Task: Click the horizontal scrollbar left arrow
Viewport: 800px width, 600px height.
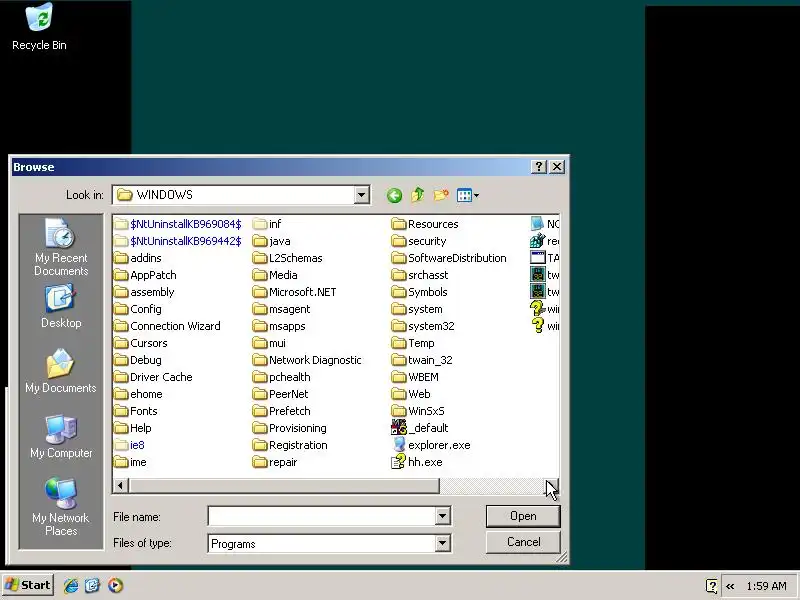Action: pyautogui.click(x=120, y=486)
